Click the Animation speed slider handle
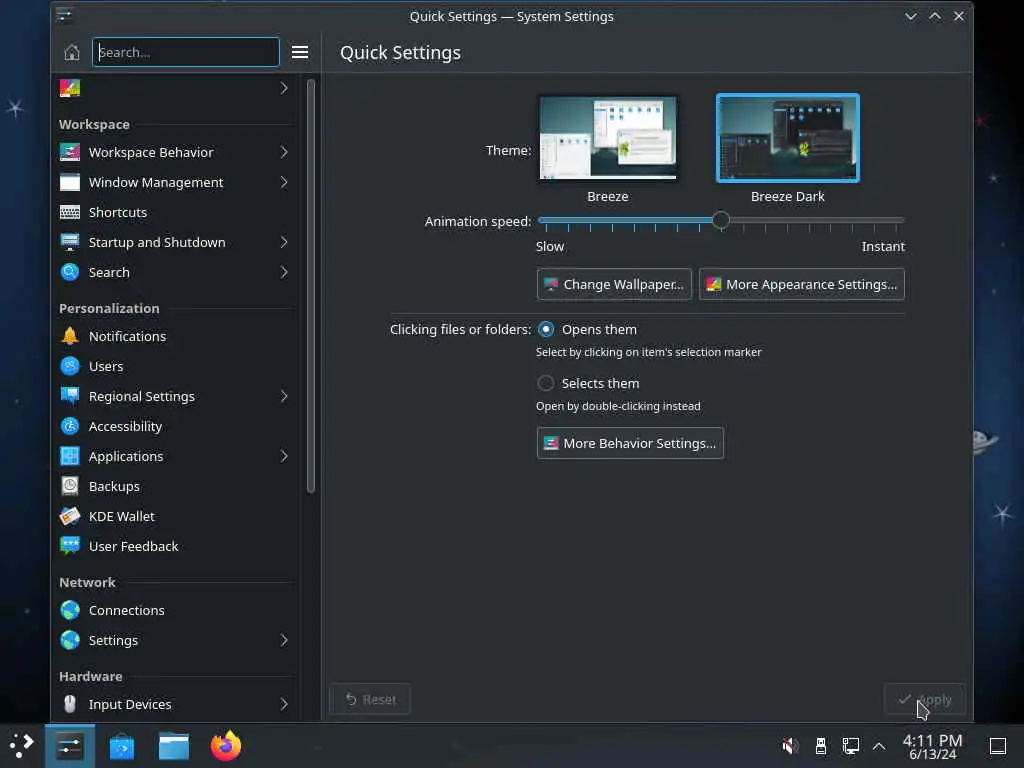The image size is (1024, 768). pos(721,221)
